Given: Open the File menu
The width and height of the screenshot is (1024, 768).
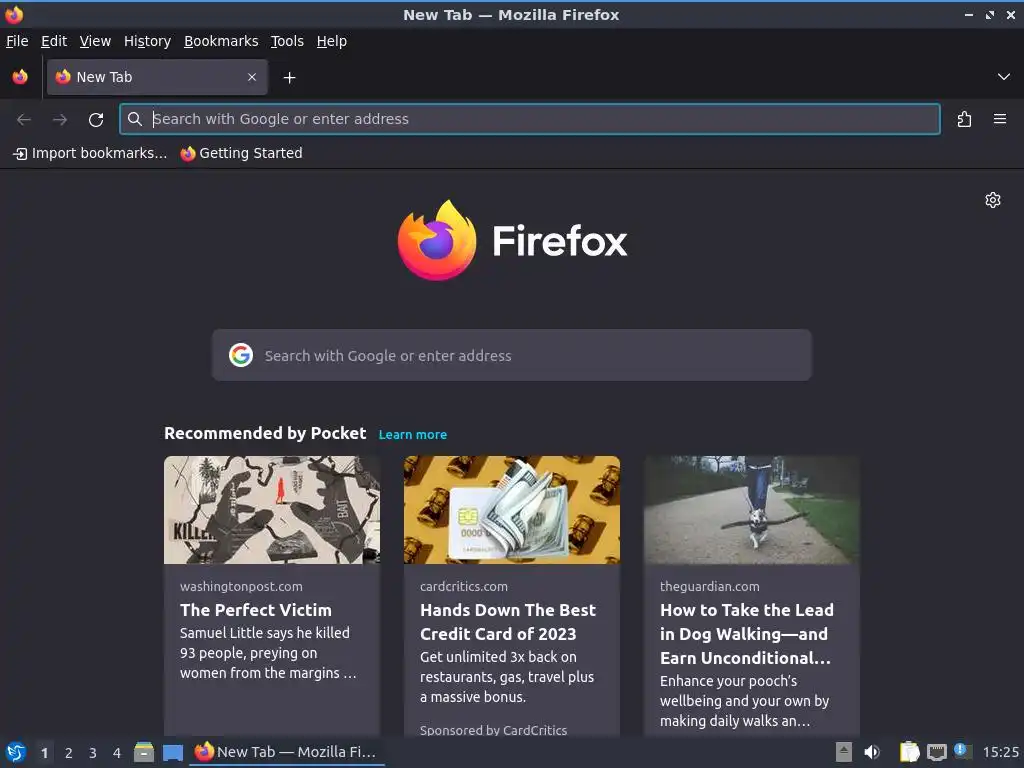Looking at the screenshot, I should 17,41.
